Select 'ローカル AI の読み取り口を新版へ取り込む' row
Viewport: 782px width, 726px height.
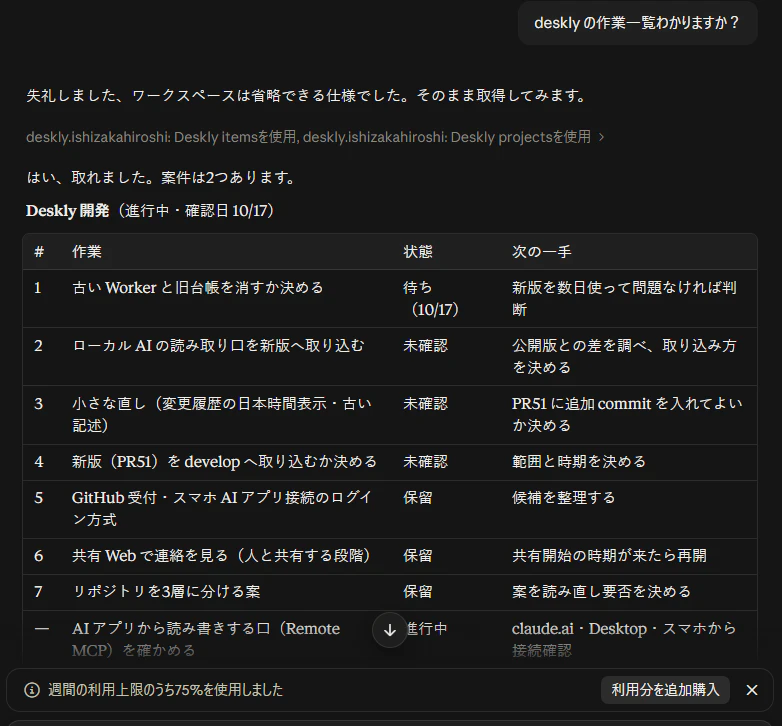pyautogui.click(x=218, y=346)
